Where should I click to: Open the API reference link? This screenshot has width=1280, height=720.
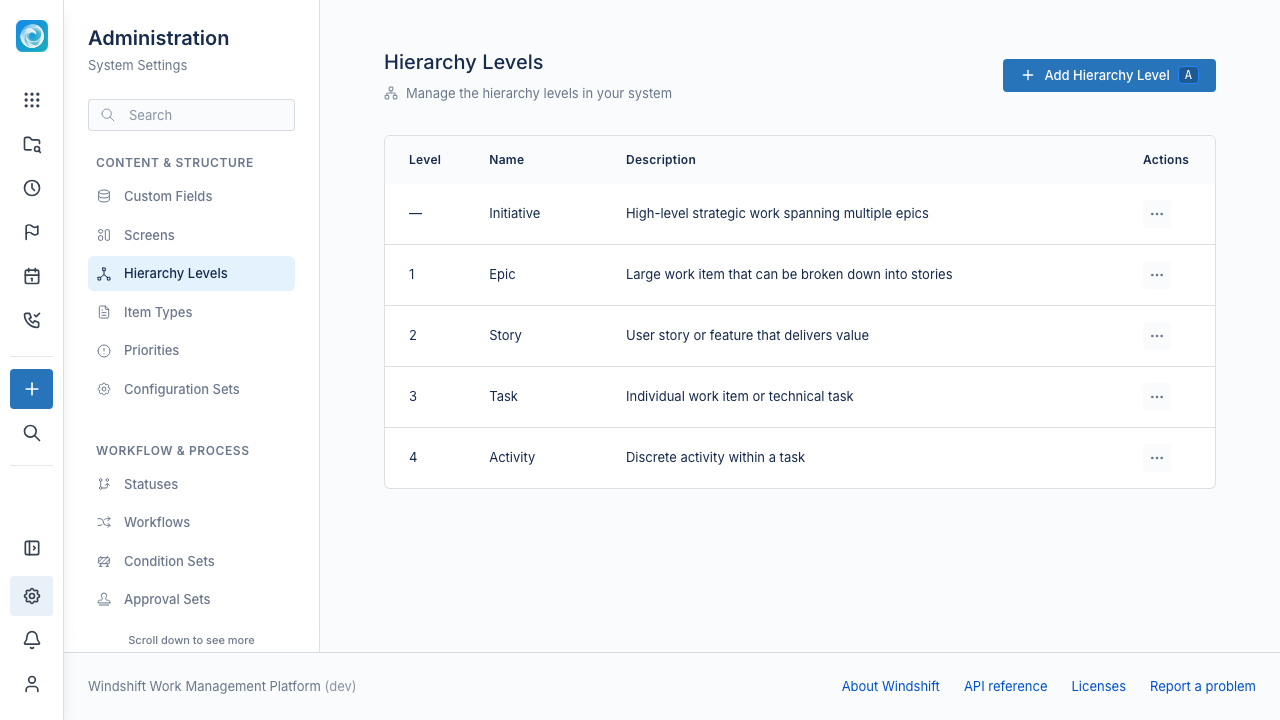click(x=1006, y=686)
